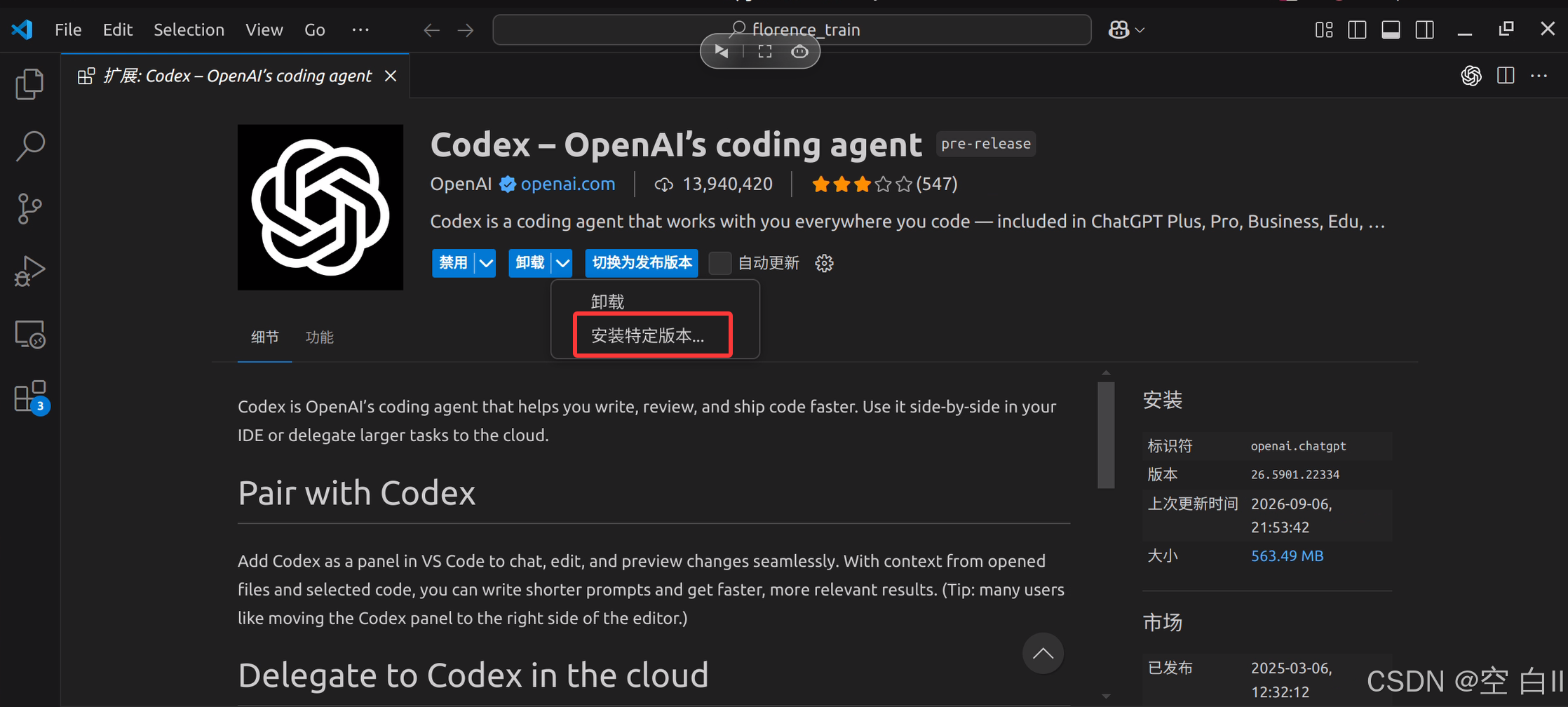Open the File menu
This screenshot has width=1568, height=707.
[68, 29]
